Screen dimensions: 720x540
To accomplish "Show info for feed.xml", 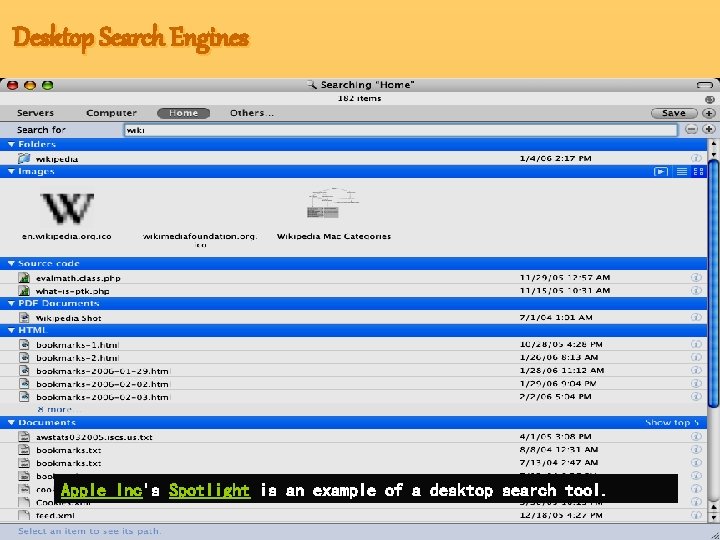I will (696, 515).
